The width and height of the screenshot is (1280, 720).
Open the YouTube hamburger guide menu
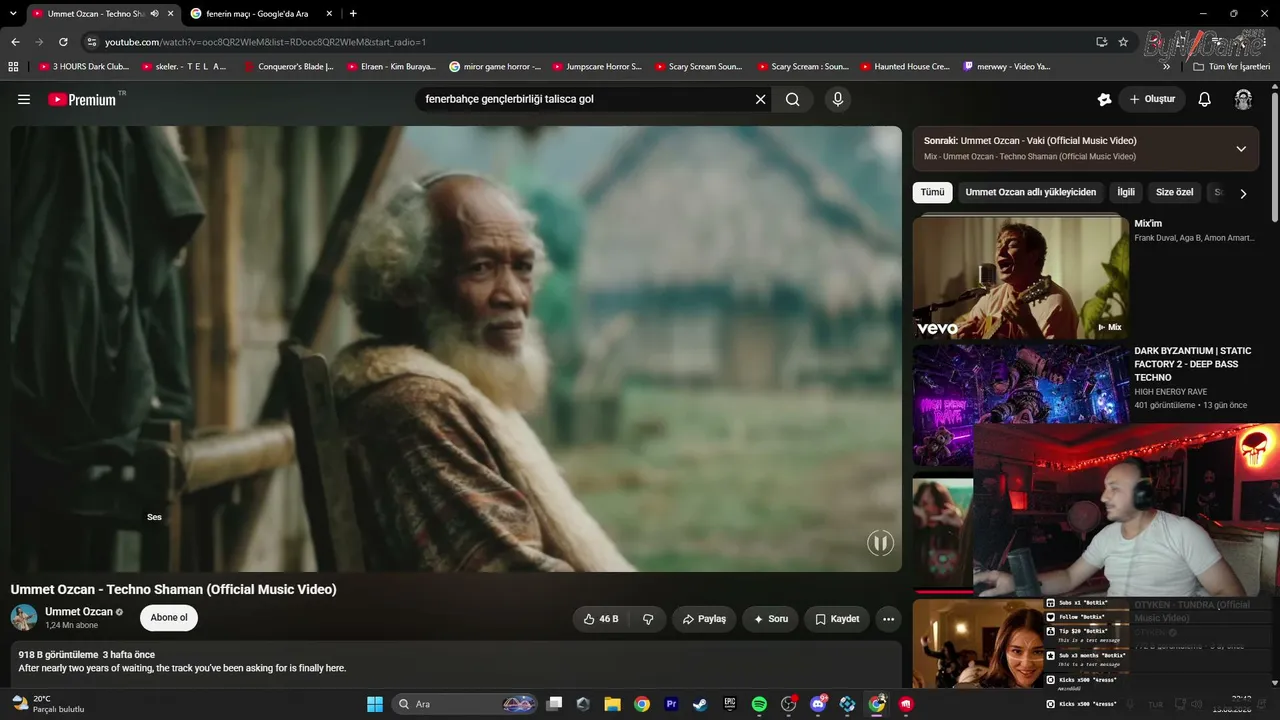coord(24,100)
